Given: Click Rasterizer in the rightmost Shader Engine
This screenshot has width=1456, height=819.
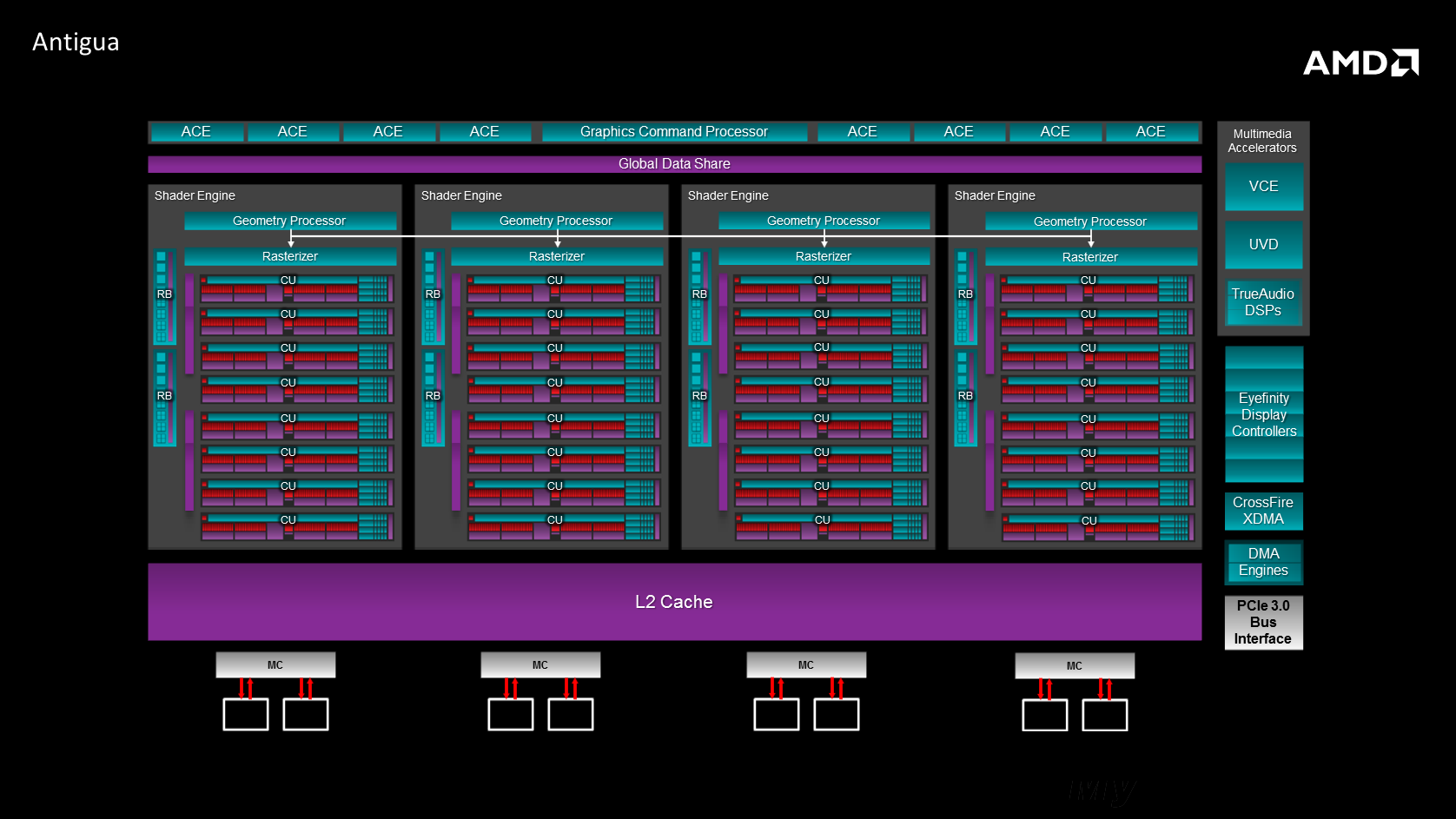Looking at the screenshot, I should click(x=1090, y=258).
